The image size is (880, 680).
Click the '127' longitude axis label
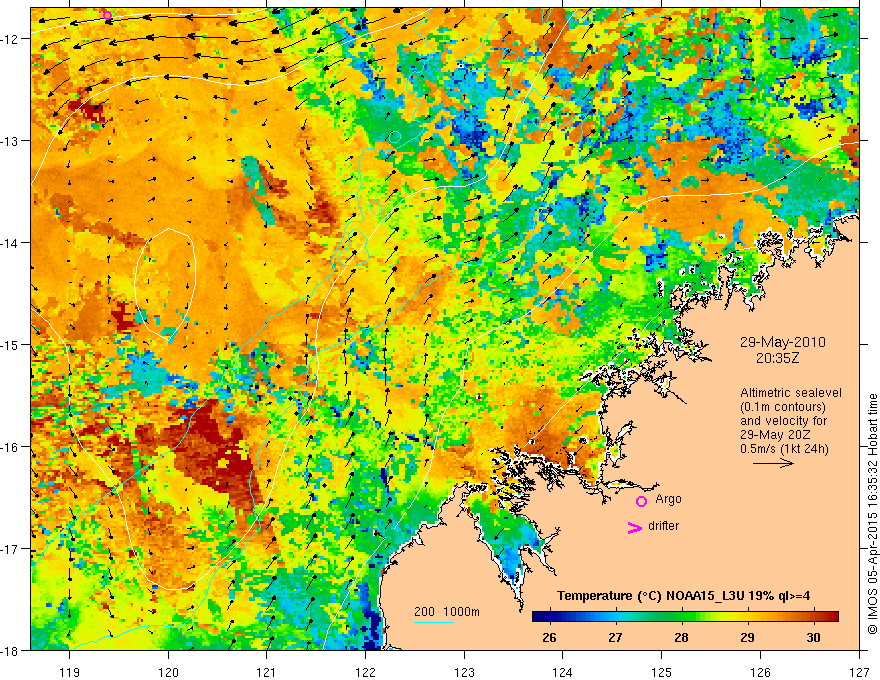[859, 672]
